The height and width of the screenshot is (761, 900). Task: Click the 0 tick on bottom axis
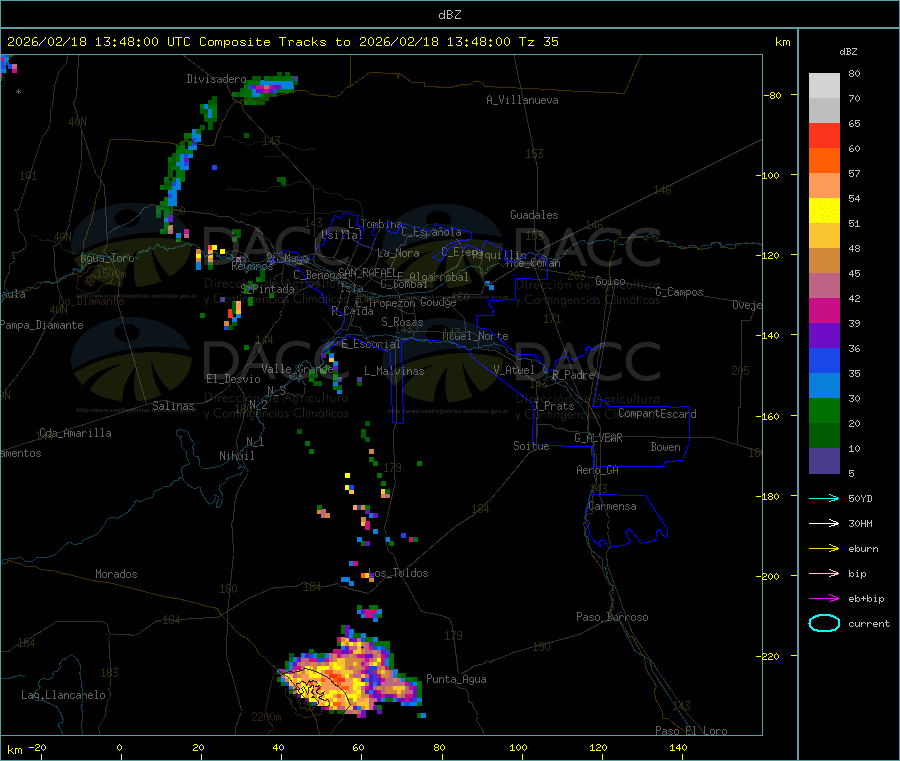(x=119, y=747)
